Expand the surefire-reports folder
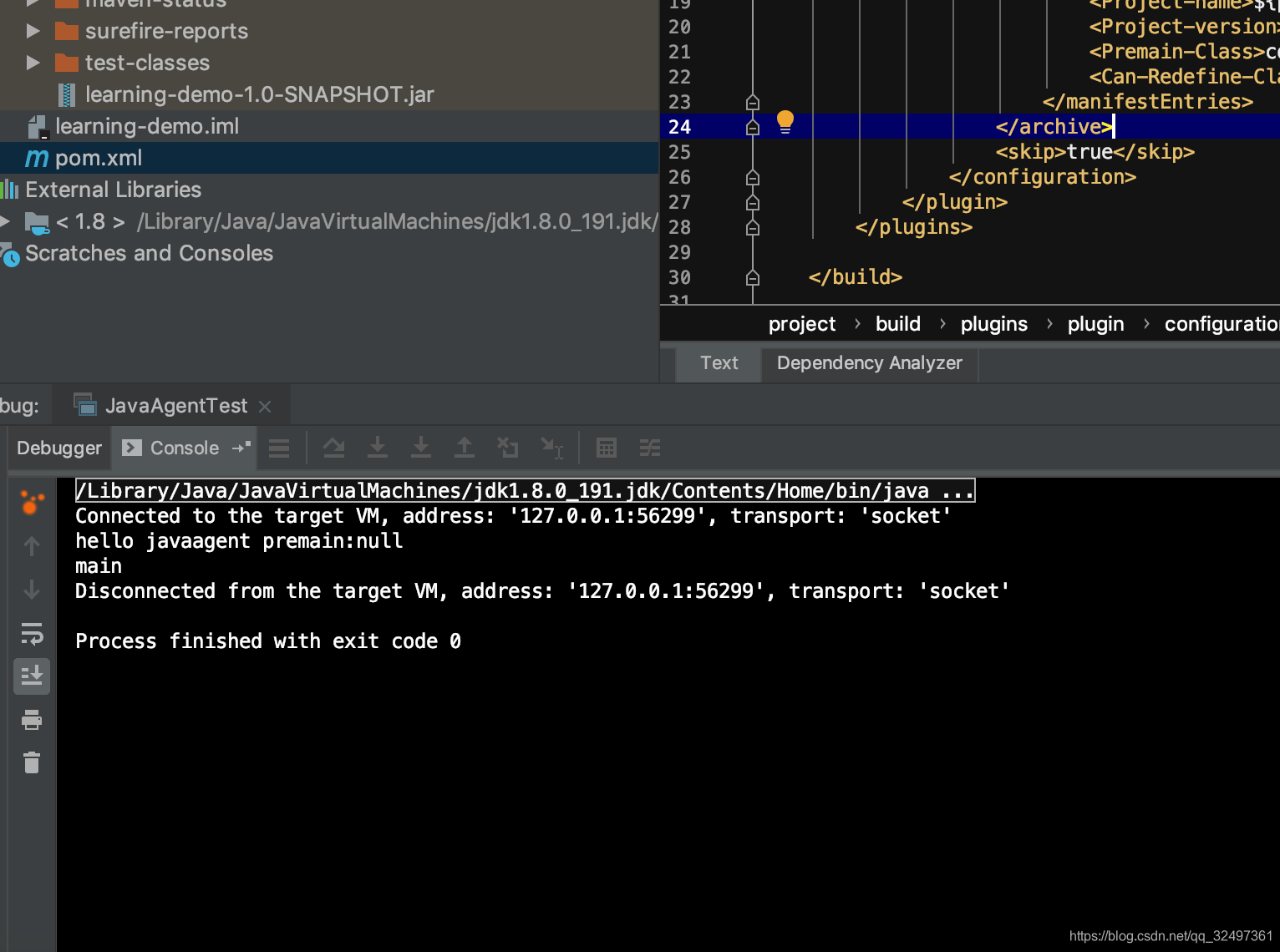The image size is (1280, 952). (x=33, y=31)
